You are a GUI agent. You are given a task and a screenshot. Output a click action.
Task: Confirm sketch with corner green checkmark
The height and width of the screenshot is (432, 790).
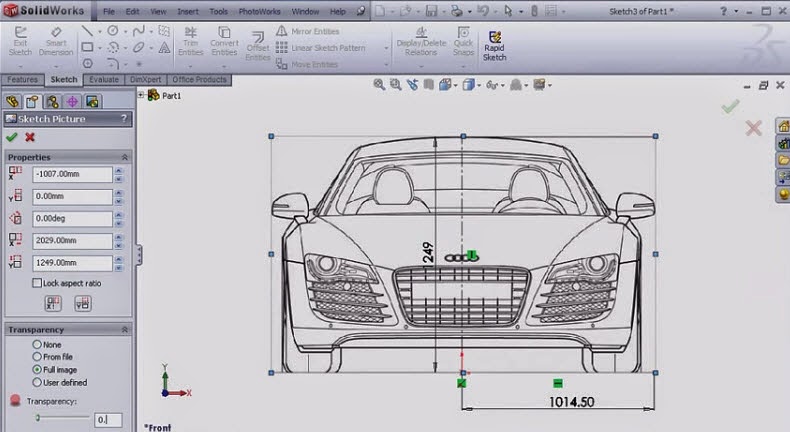pos(730,106)
